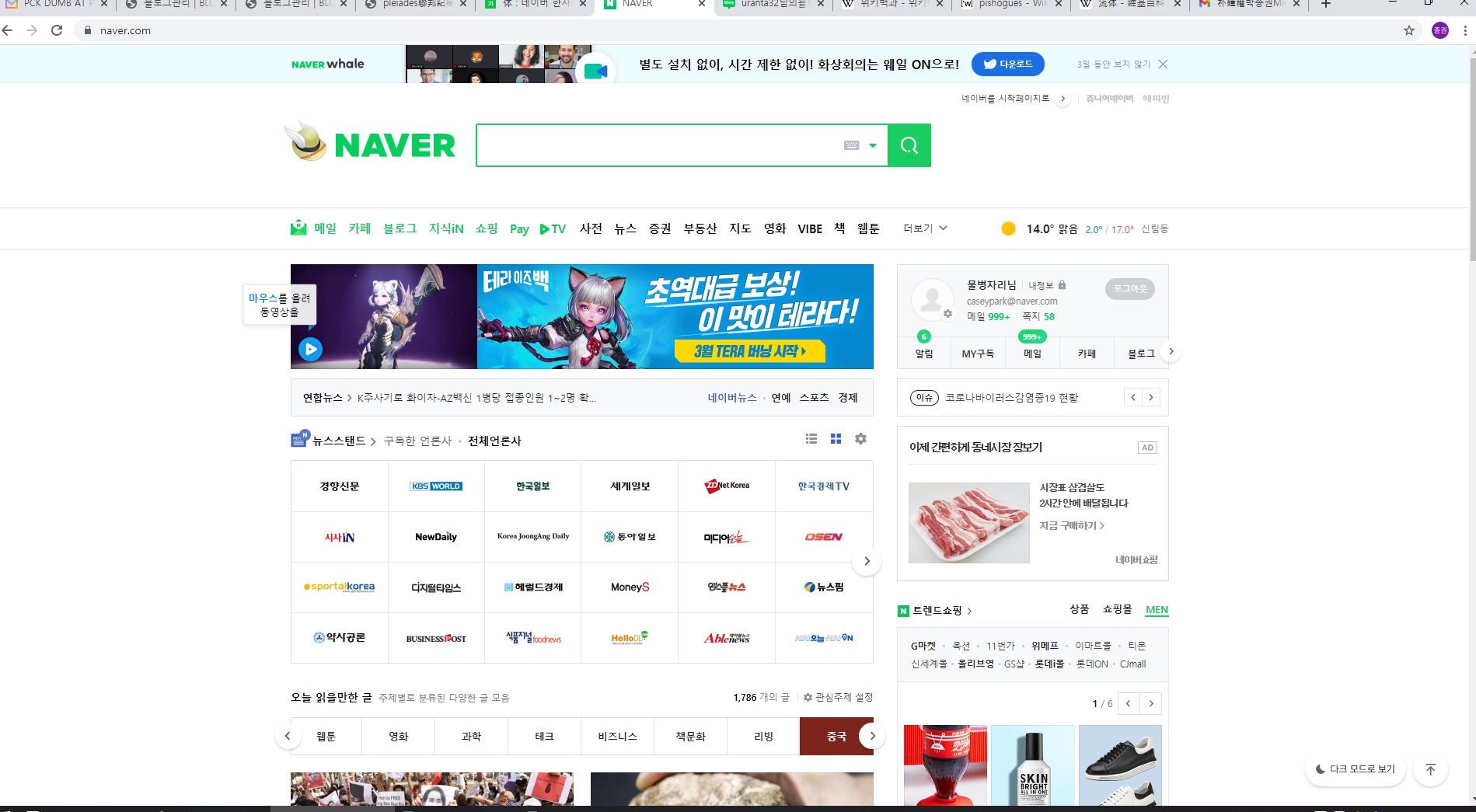Bookmark this page with star icon
This screenshot has width=1476, height=812.
[x=1409, y=30]
